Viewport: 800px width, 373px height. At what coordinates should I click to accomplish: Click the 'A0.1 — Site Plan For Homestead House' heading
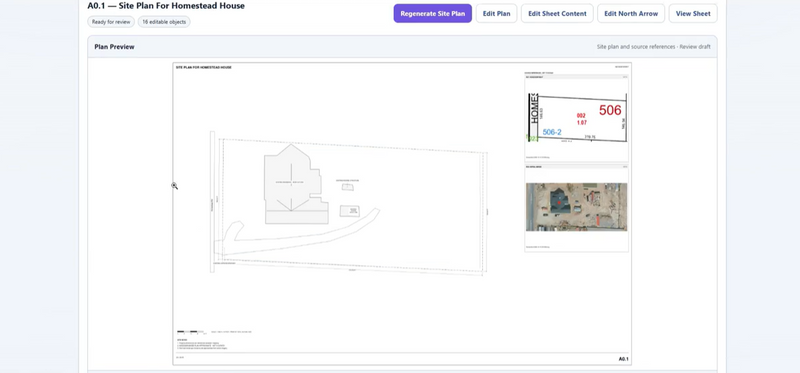click(x=166, y=6)
